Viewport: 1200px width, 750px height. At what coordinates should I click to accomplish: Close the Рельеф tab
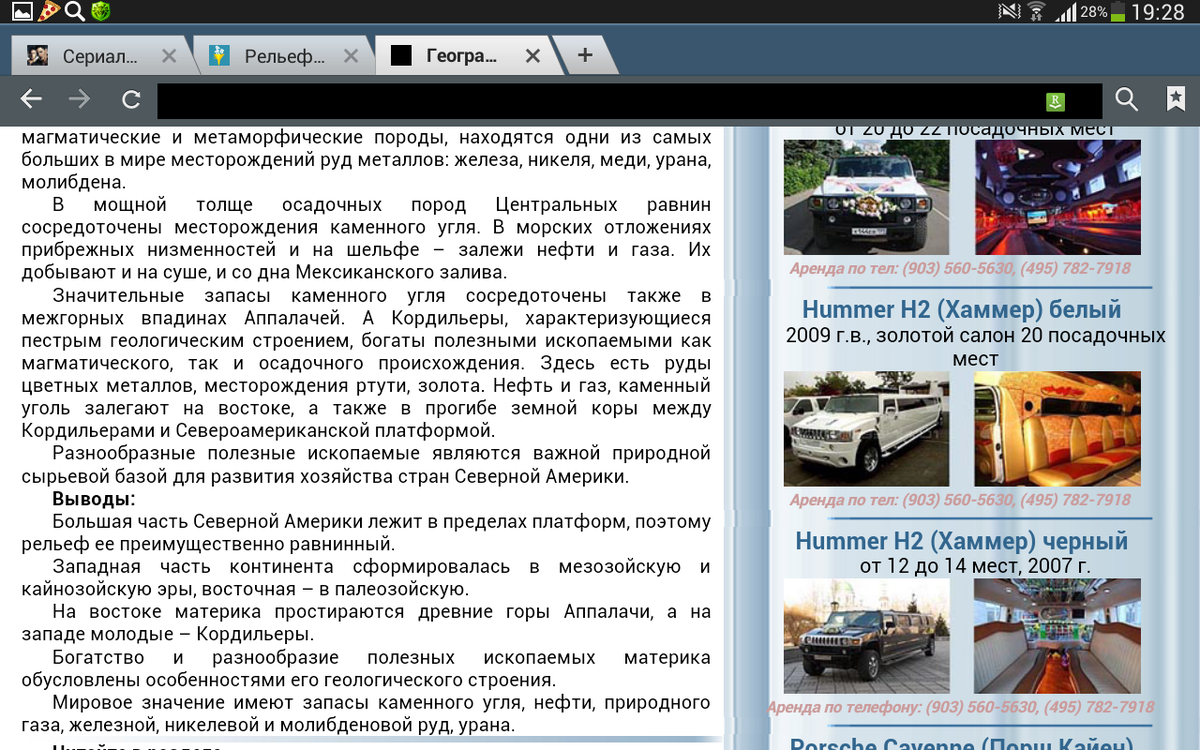350,57
